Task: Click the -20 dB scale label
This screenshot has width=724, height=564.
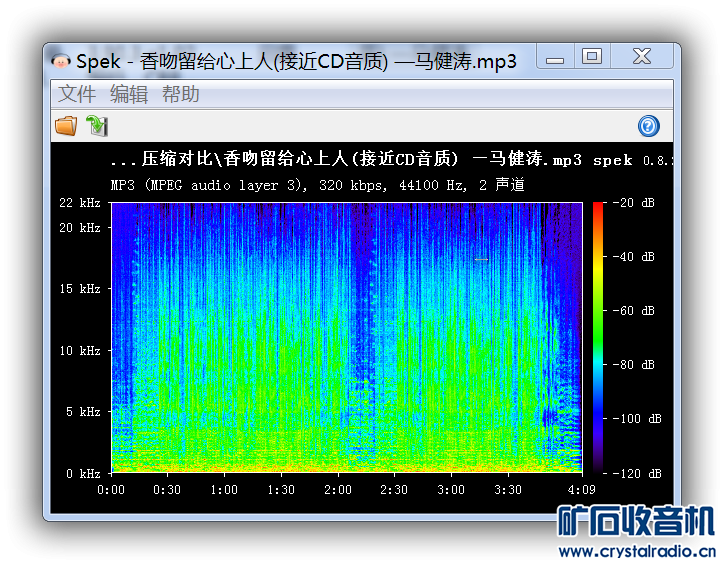Action: (x=634, y=203)
